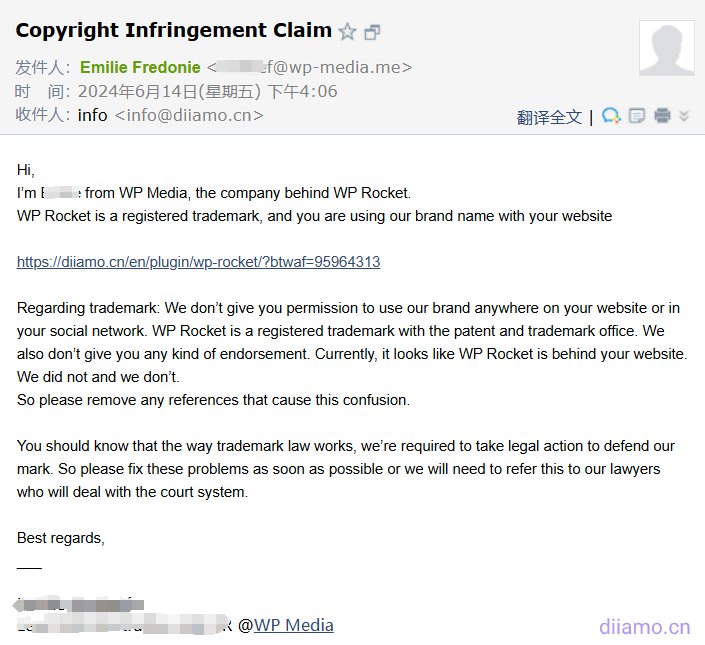Follow the WP Media signature link
This screenshot has width=705, height=645.
click(294, 625)
